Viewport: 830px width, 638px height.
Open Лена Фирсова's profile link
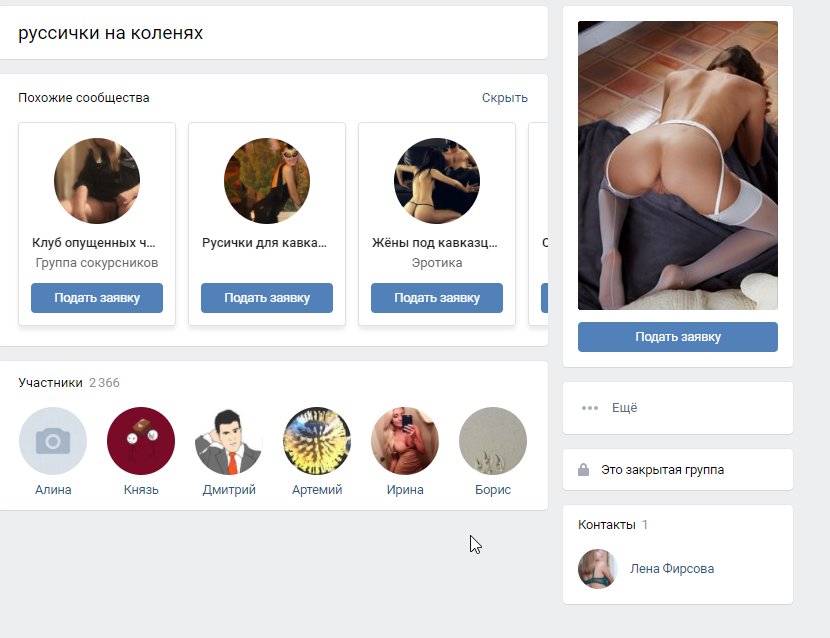(x=672, y=569)
